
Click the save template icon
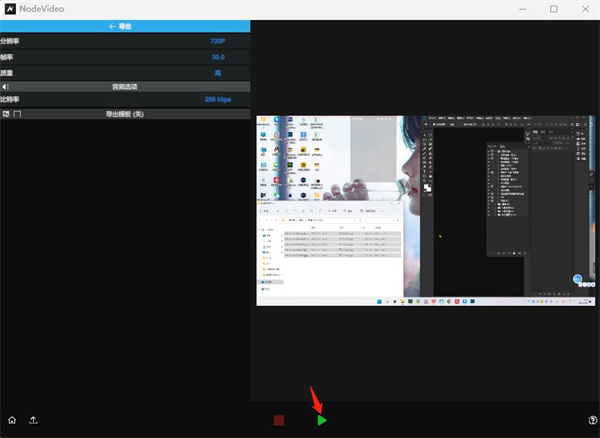point(6,115)
